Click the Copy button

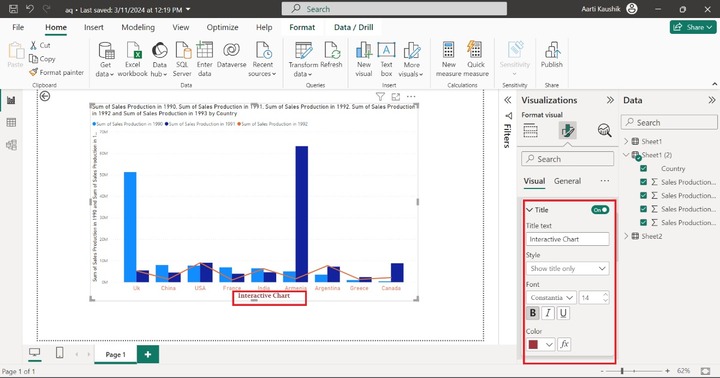(x=42, y=59)
